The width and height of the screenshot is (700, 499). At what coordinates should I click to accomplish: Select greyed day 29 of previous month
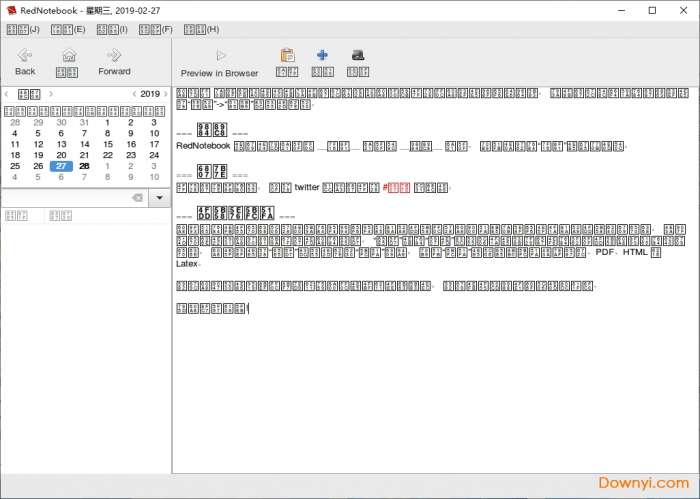[38, 122]
